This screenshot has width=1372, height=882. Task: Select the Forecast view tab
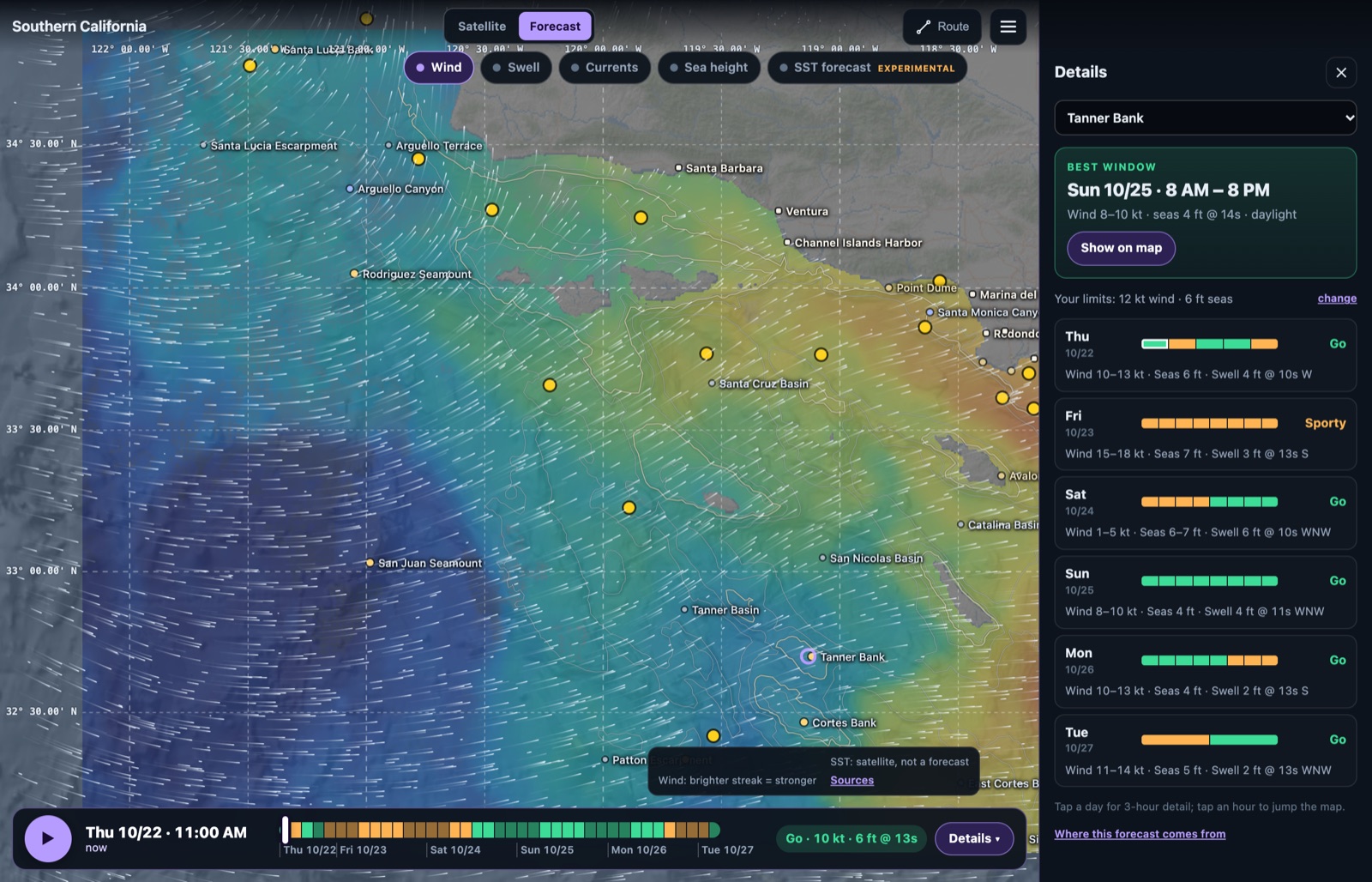pos(555,27)
